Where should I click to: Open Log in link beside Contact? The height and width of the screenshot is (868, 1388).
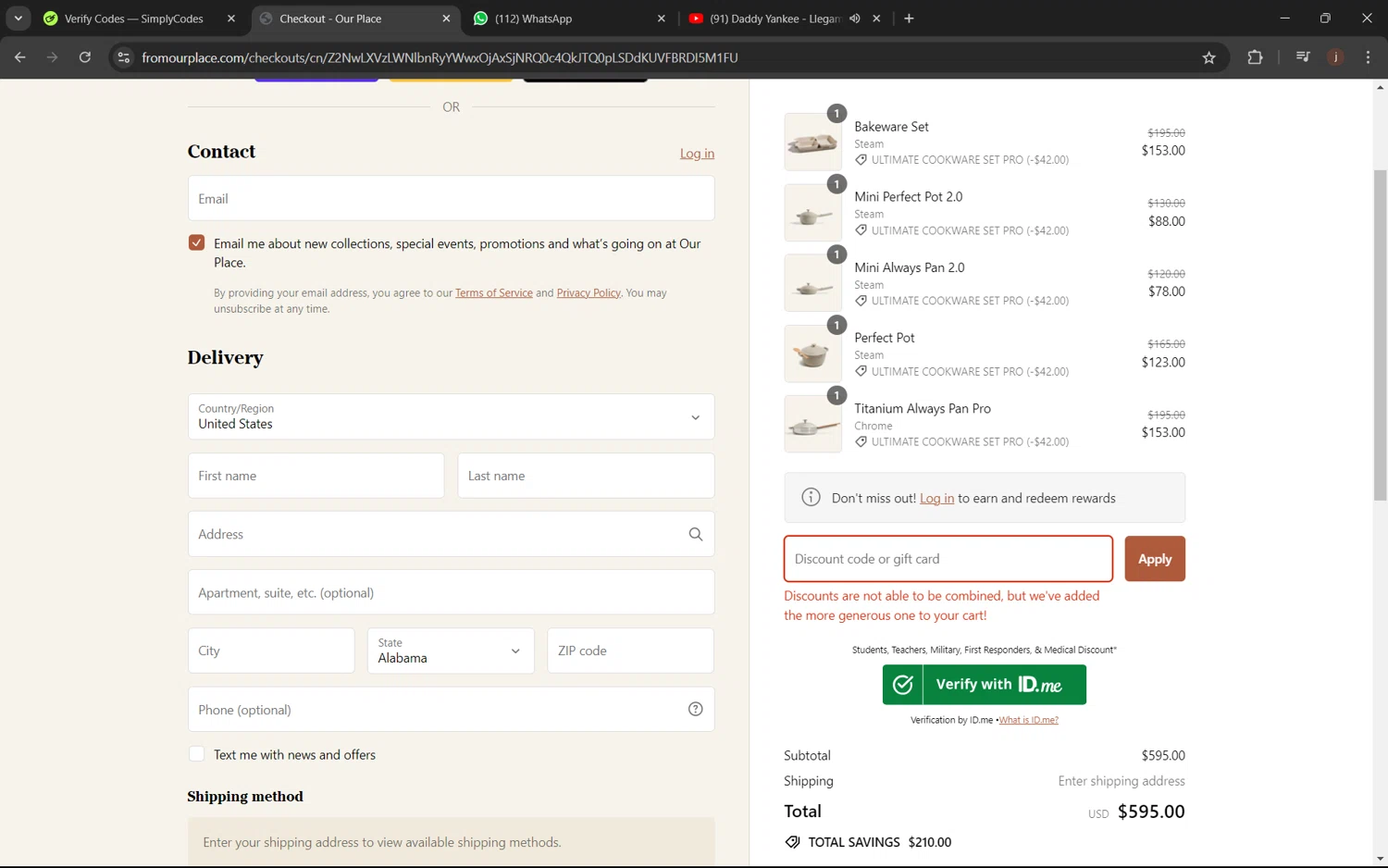tap(697, 154)
